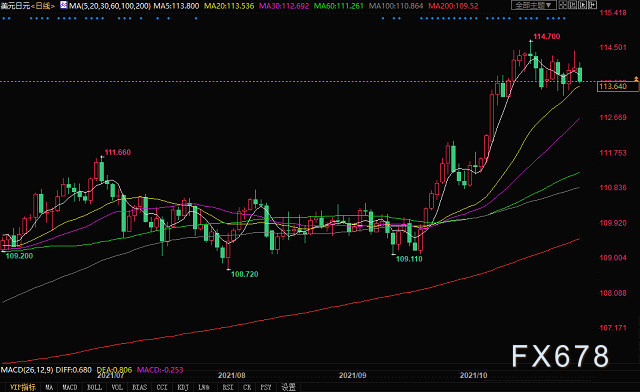Select the VIP指标 tab
The width and height of the screenshot is (640, 392).
click(23, 387)
